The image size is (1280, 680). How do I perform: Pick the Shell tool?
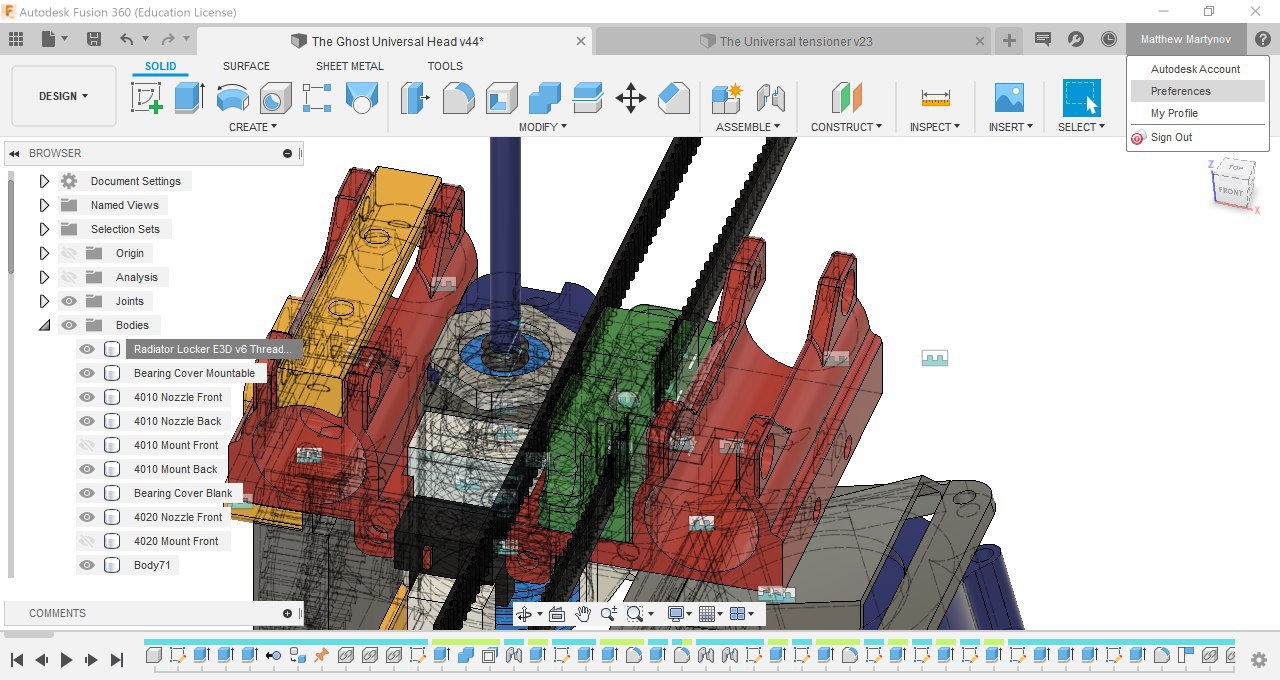click(x=502, y=97)
